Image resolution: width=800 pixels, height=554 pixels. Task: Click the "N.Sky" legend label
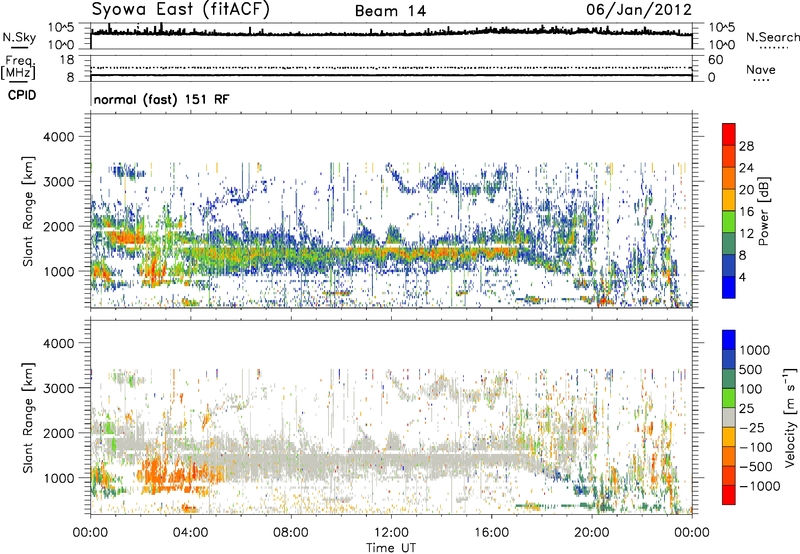pyautogui.click(x=19, y=37)
